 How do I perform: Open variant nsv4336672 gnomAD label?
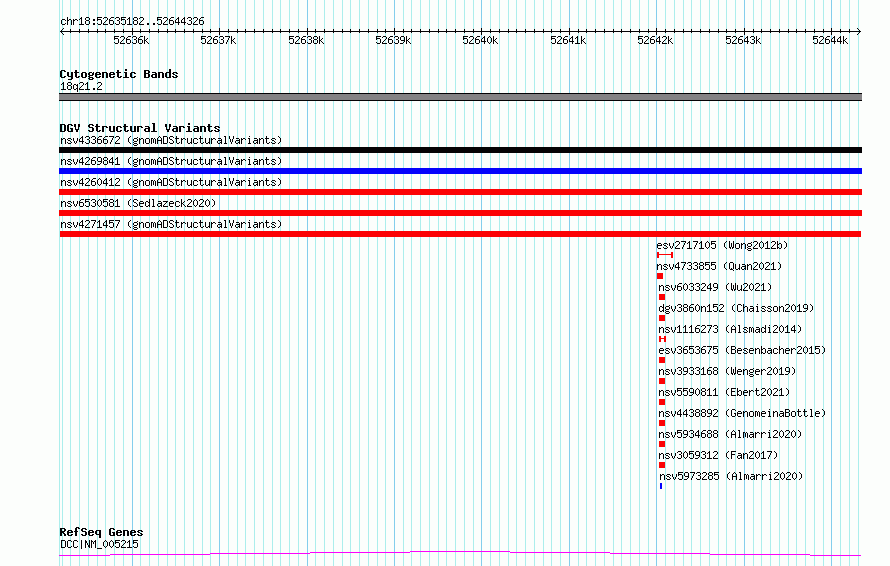tap(171, 140)
